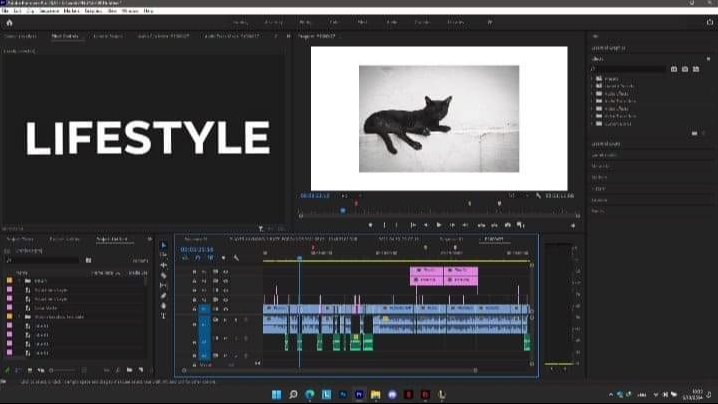This screenshot has width=718, height=404.
Task: Open Program monitor button editor plus
Action: click(x=572, y=225)
